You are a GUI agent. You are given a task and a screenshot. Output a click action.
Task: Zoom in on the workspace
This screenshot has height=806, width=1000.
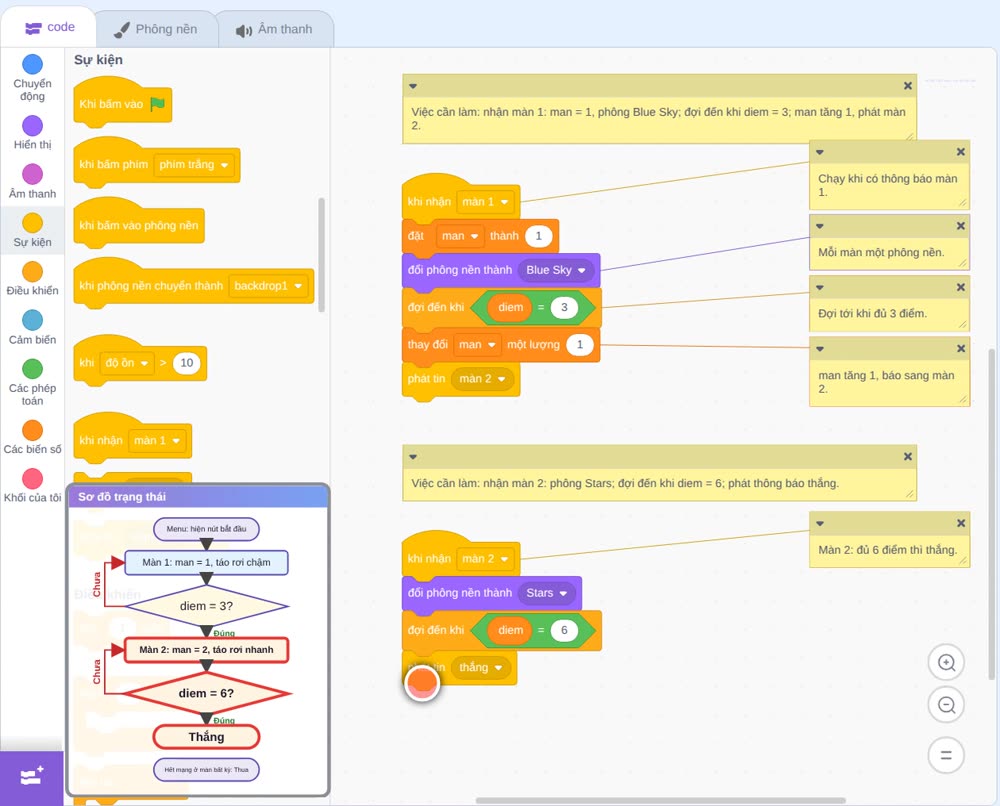[946, 663]
